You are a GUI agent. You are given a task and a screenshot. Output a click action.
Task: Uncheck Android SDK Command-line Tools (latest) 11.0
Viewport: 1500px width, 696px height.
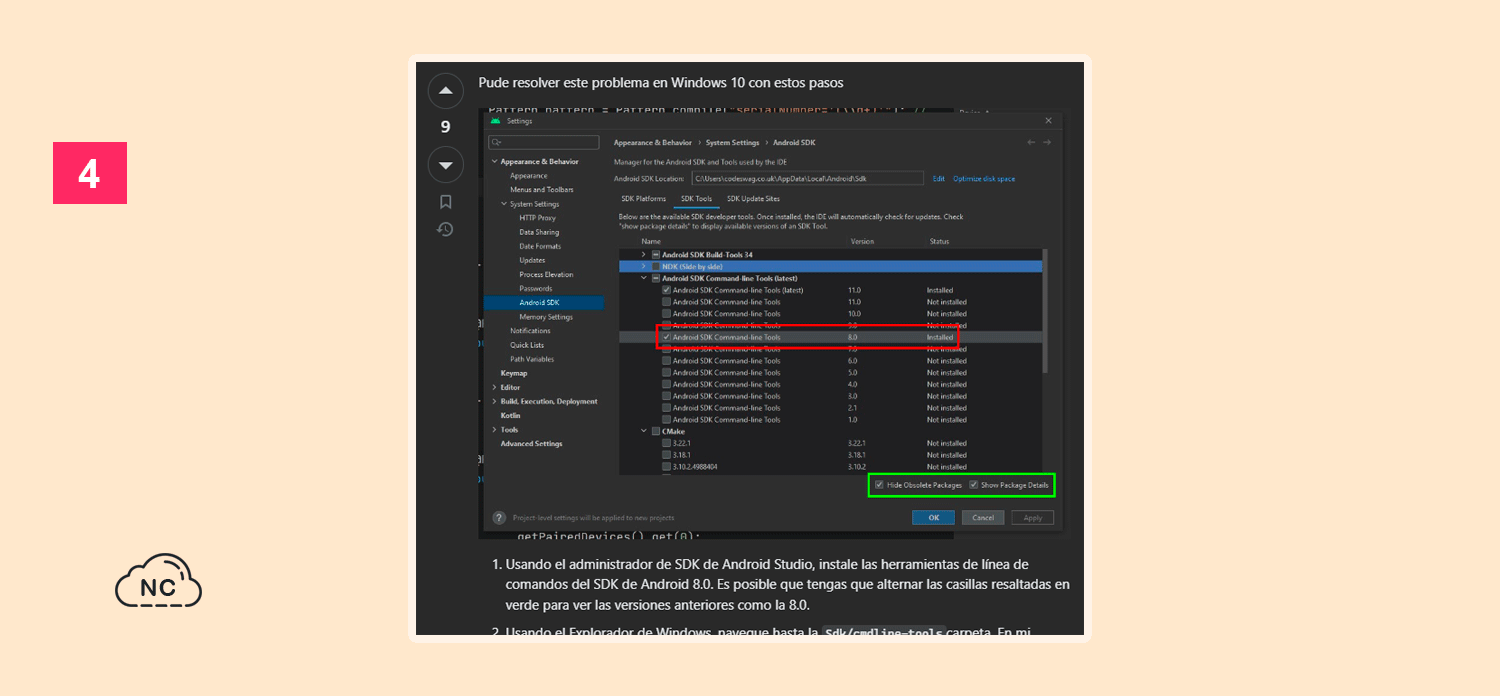coord(667,290)
